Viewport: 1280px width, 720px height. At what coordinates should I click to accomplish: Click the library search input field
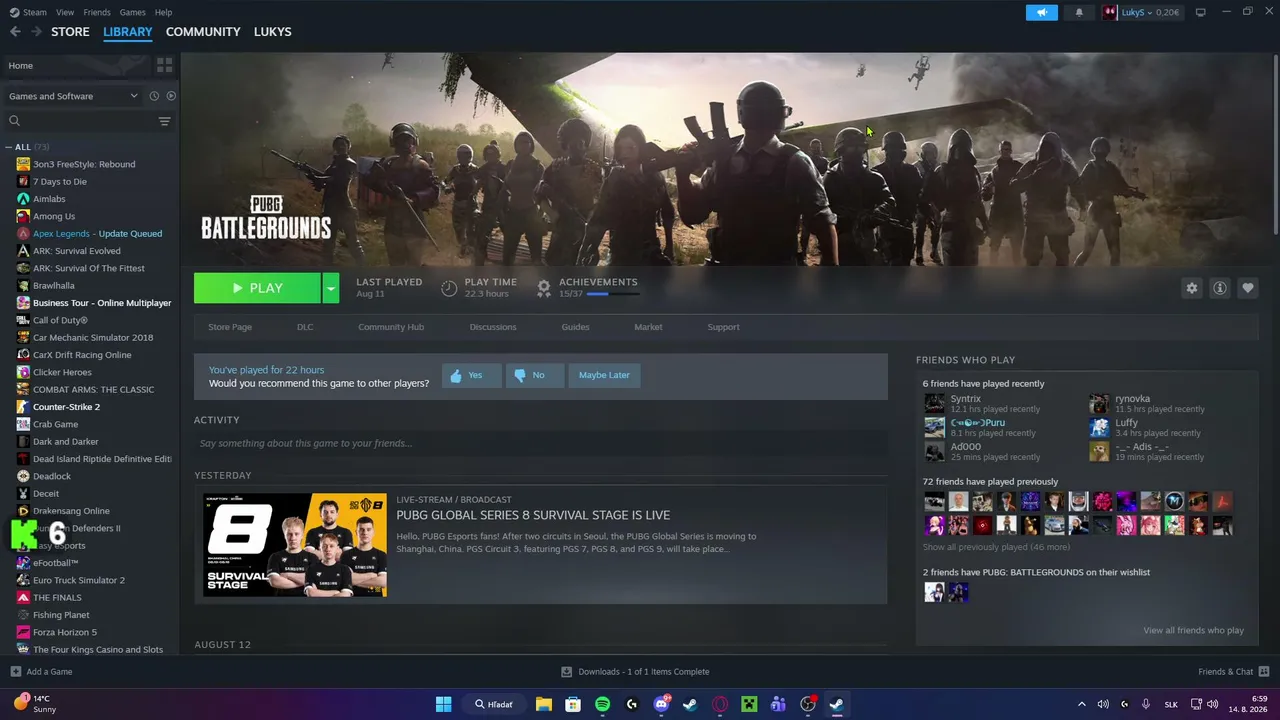point(88,121)
